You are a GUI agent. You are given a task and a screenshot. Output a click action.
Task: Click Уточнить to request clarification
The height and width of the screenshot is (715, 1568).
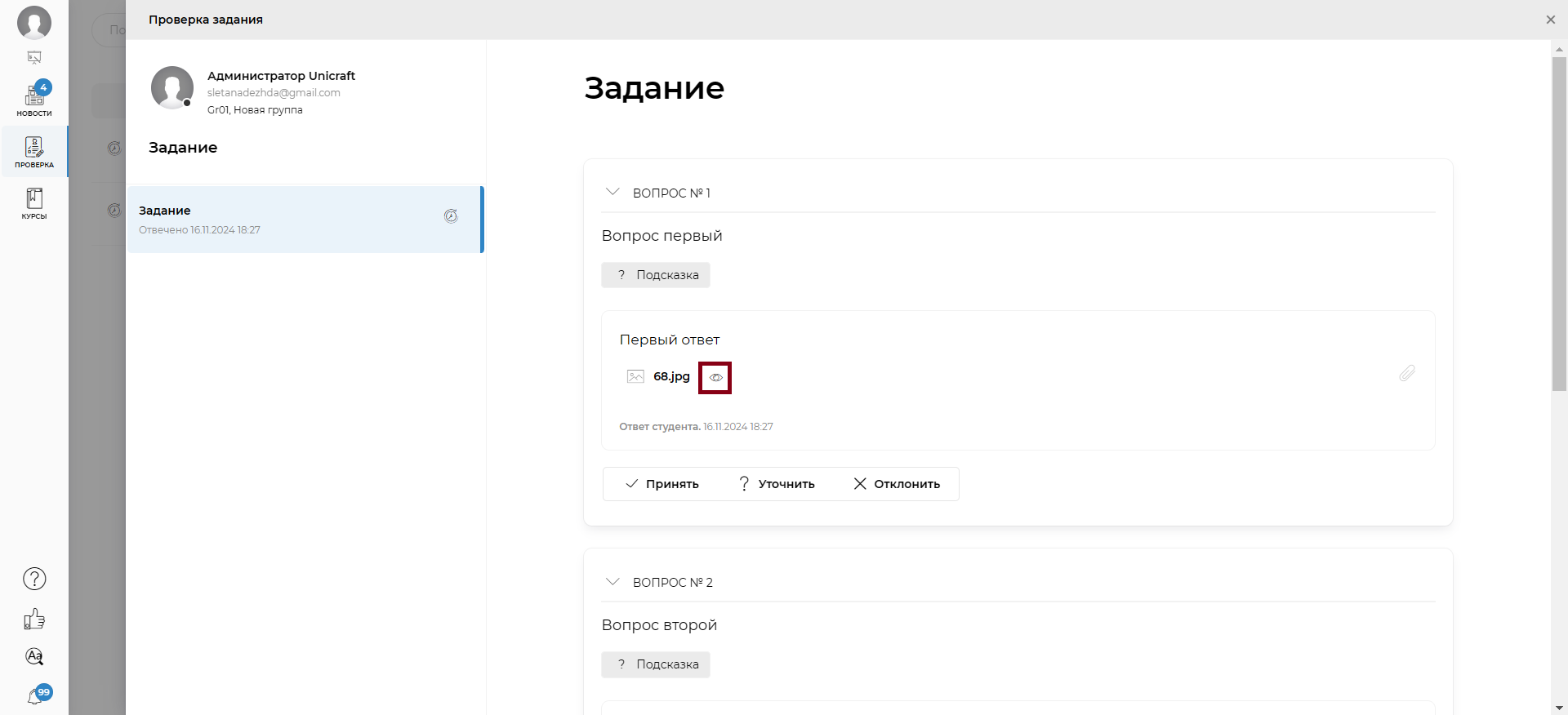click(776, 484)
